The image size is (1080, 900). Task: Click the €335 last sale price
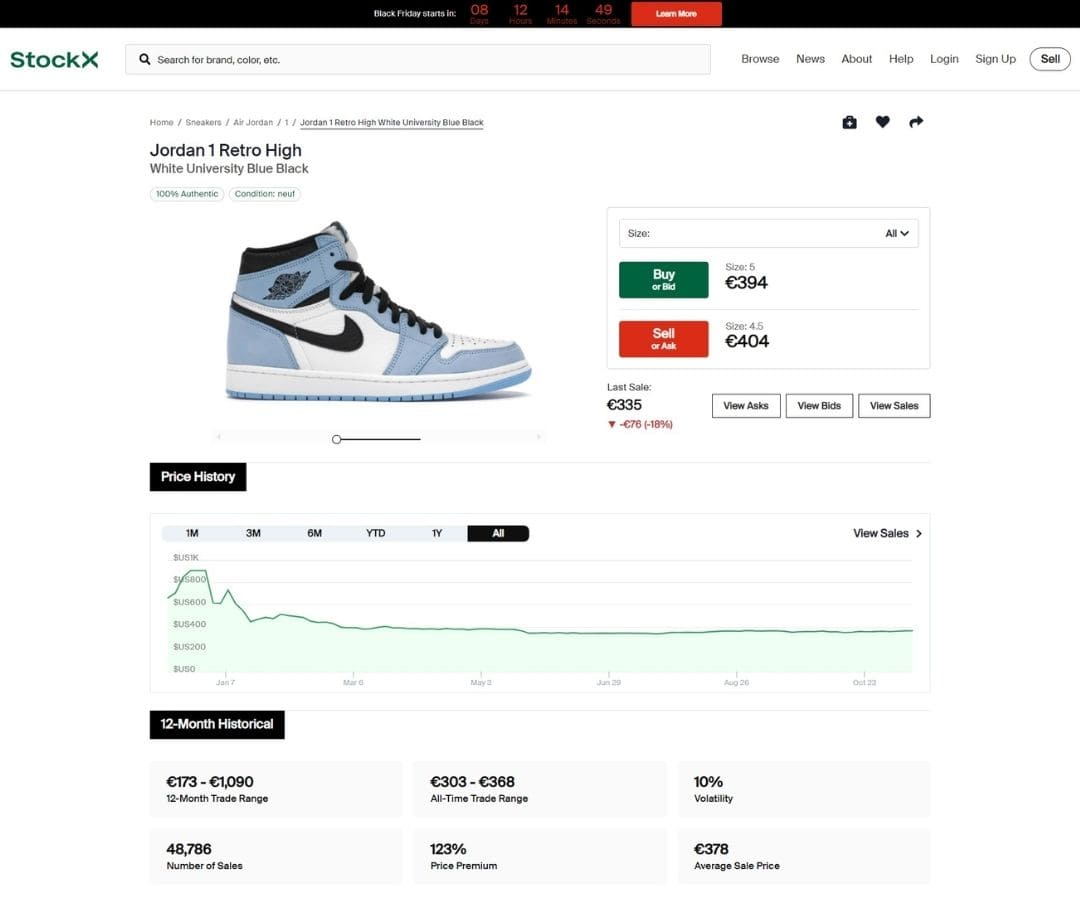(x=624, y=405)
